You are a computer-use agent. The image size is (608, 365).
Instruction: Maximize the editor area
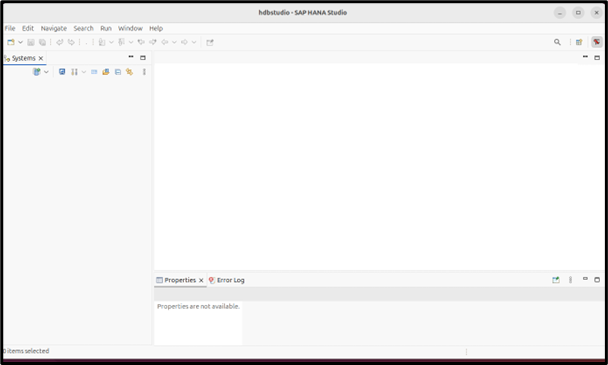tap(597, 57)
